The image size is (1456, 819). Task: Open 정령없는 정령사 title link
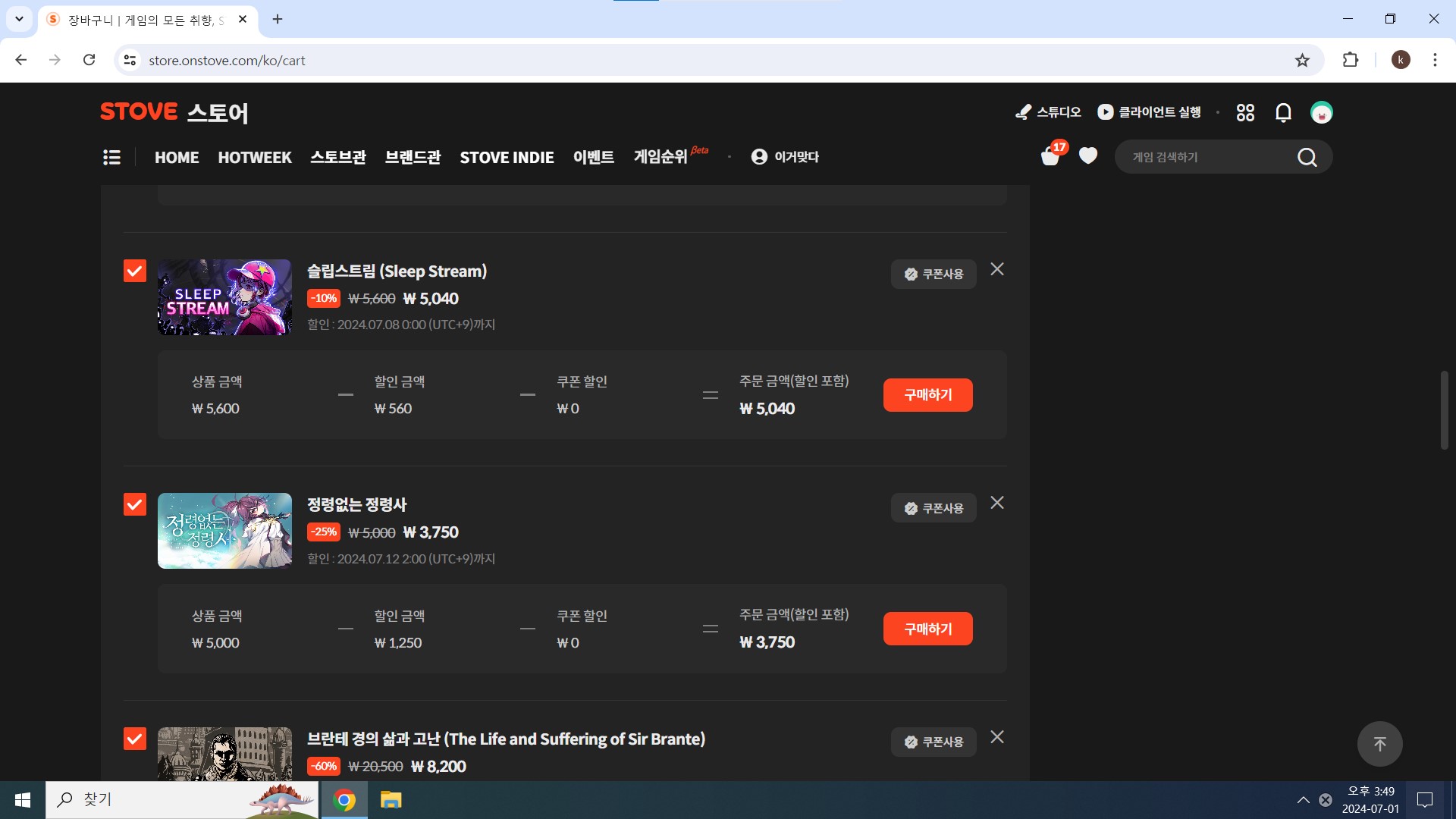click(x=356, y=505)
